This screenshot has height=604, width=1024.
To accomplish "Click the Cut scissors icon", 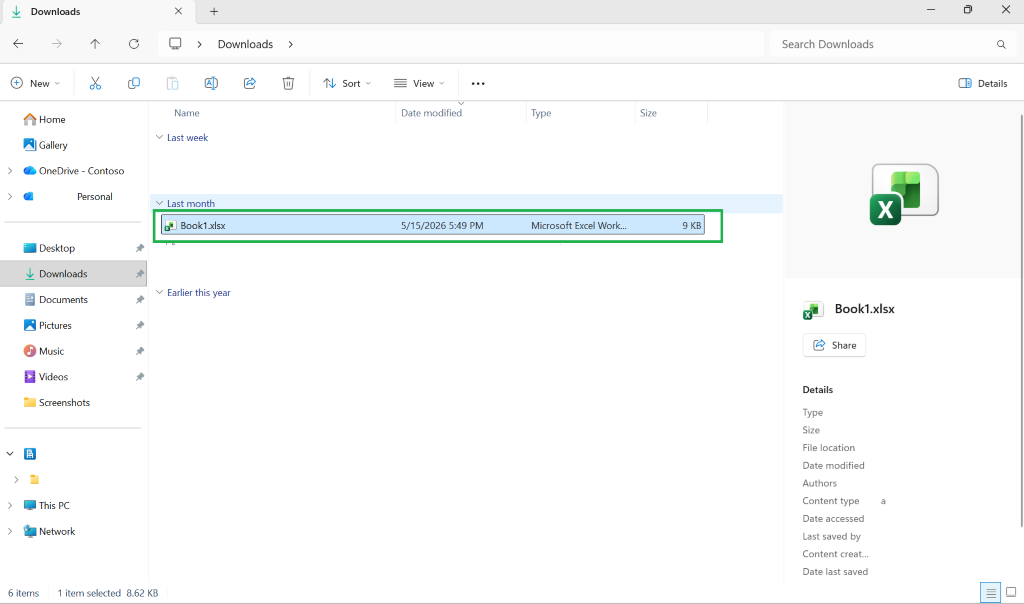I will (95, 83).
